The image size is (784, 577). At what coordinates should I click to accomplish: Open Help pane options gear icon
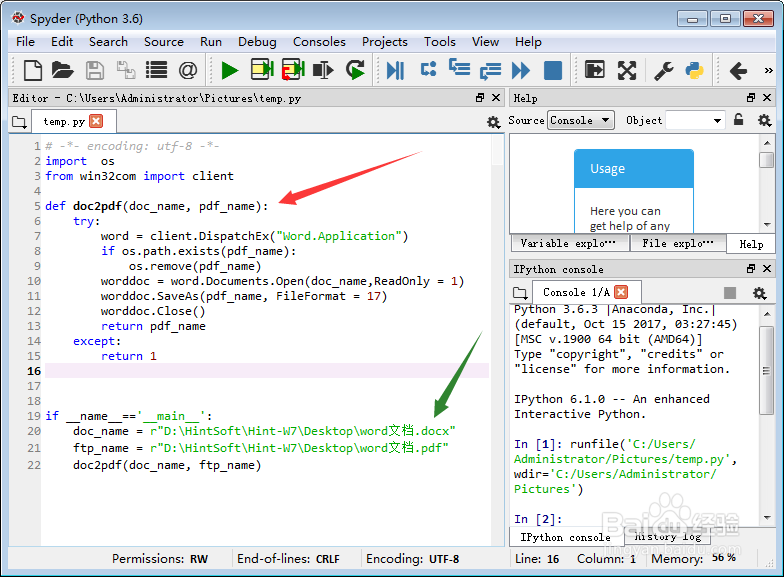(x=764, y=120)
